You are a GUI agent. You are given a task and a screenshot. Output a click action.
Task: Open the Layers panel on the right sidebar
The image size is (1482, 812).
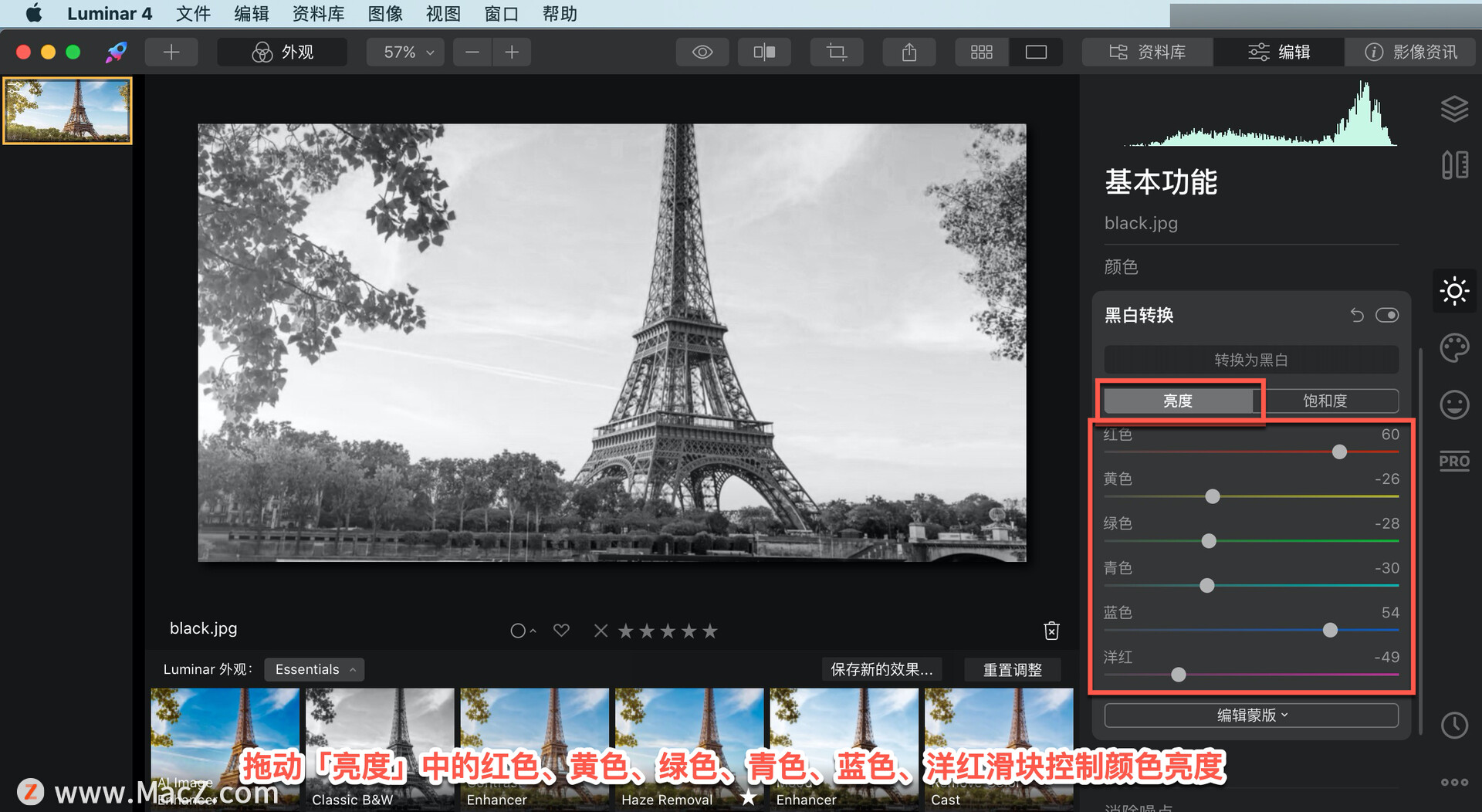point(1454,108)
